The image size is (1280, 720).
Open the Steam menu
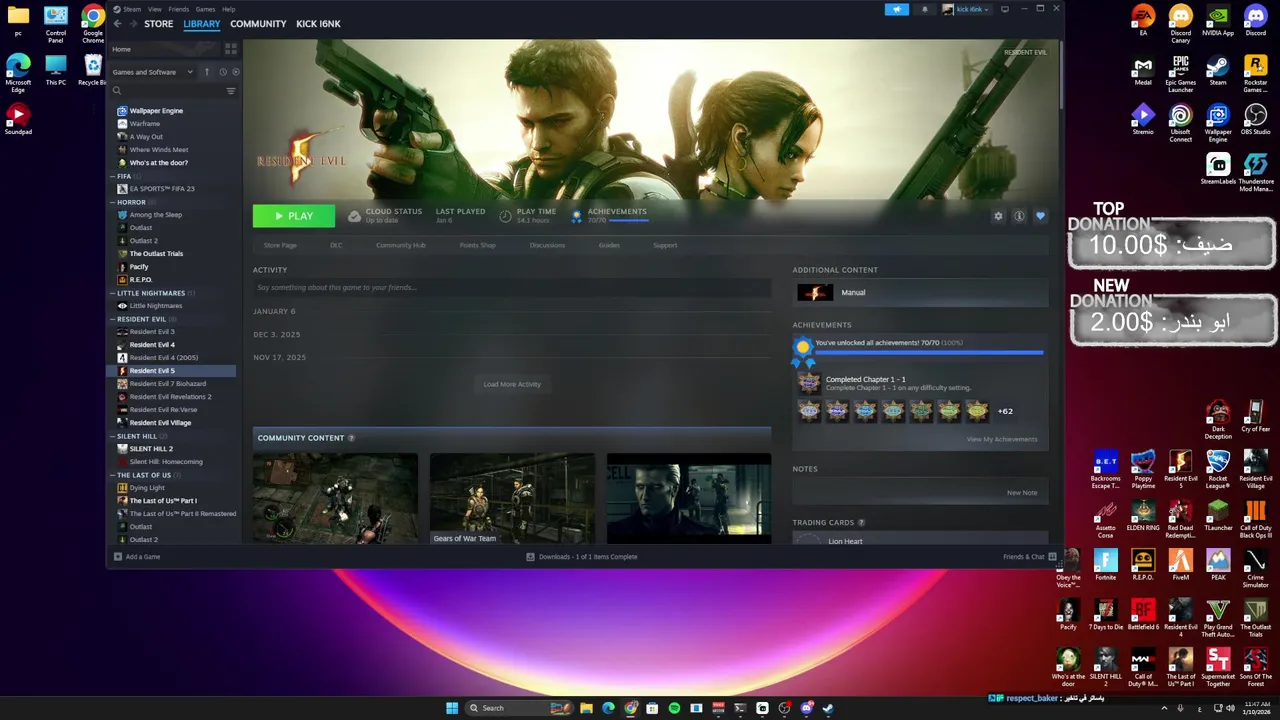[132, 9]
